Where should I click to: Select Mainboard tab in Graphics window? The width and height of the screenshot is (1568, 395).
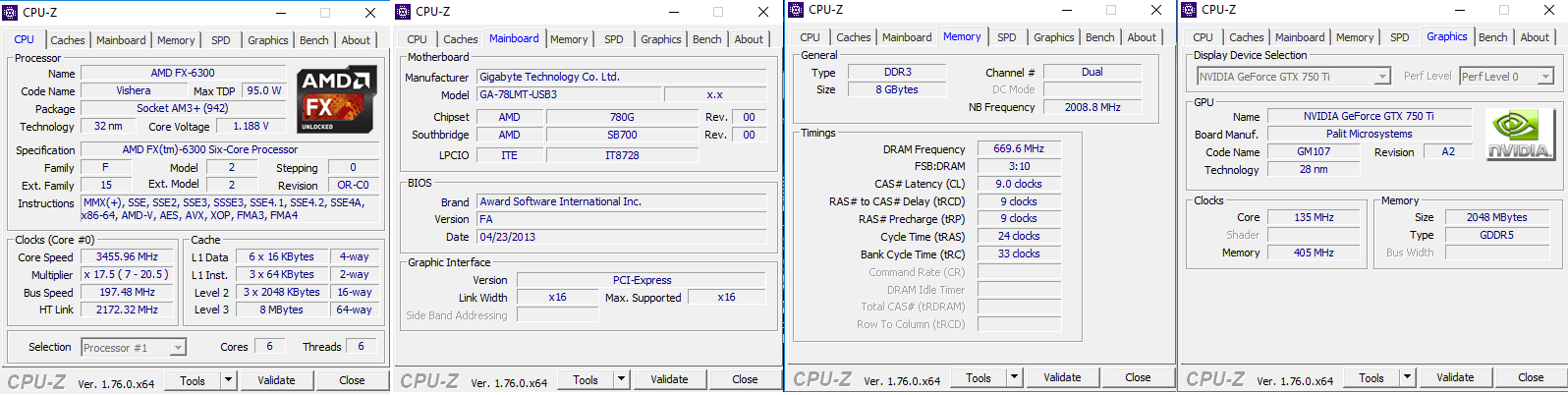1300,37
